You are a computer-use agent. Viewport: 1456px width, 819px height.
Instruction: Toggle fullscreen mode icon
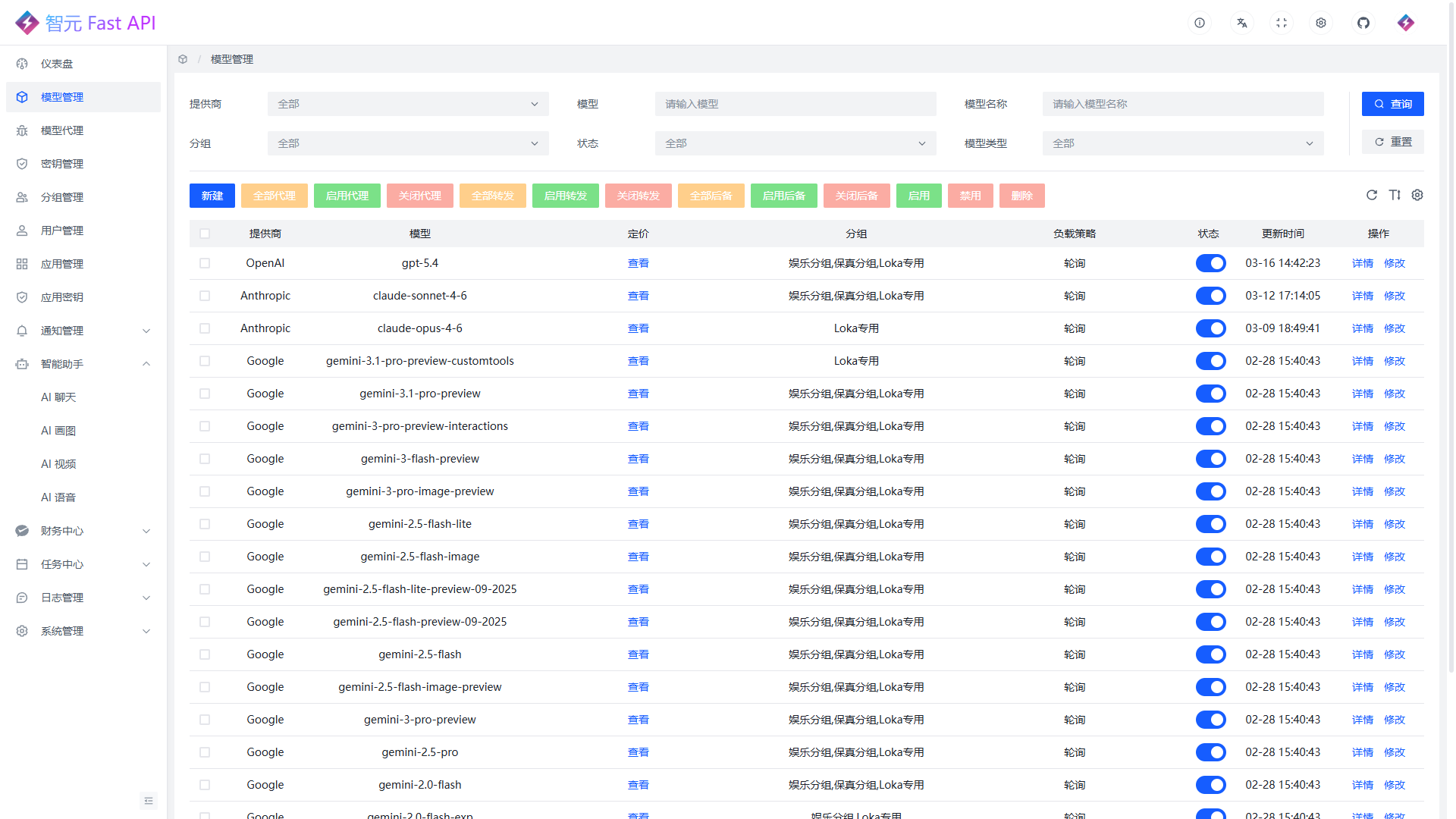[1281, 23]
